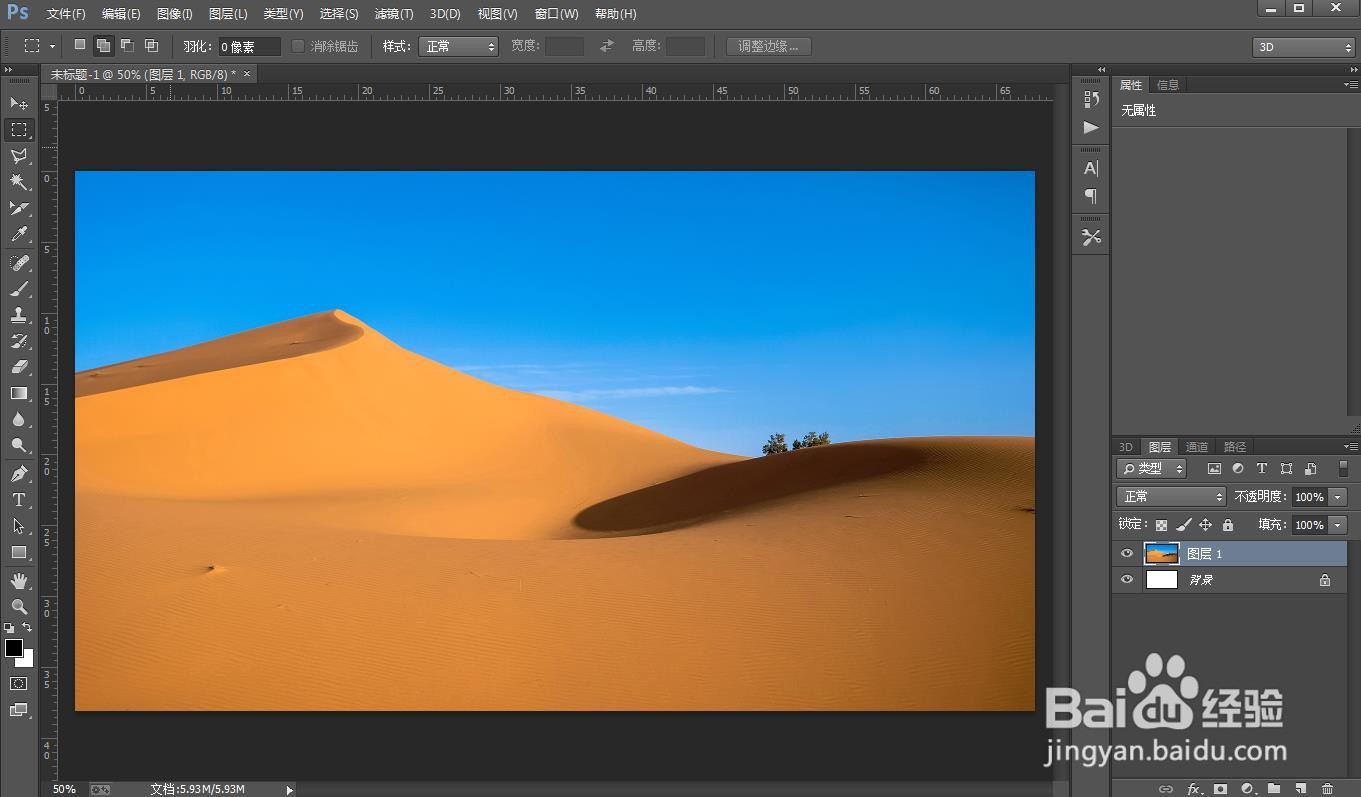Open the 样式 style dropdown showing 正常
Screen dimensions: 1361x797
(x=458, y=46)
